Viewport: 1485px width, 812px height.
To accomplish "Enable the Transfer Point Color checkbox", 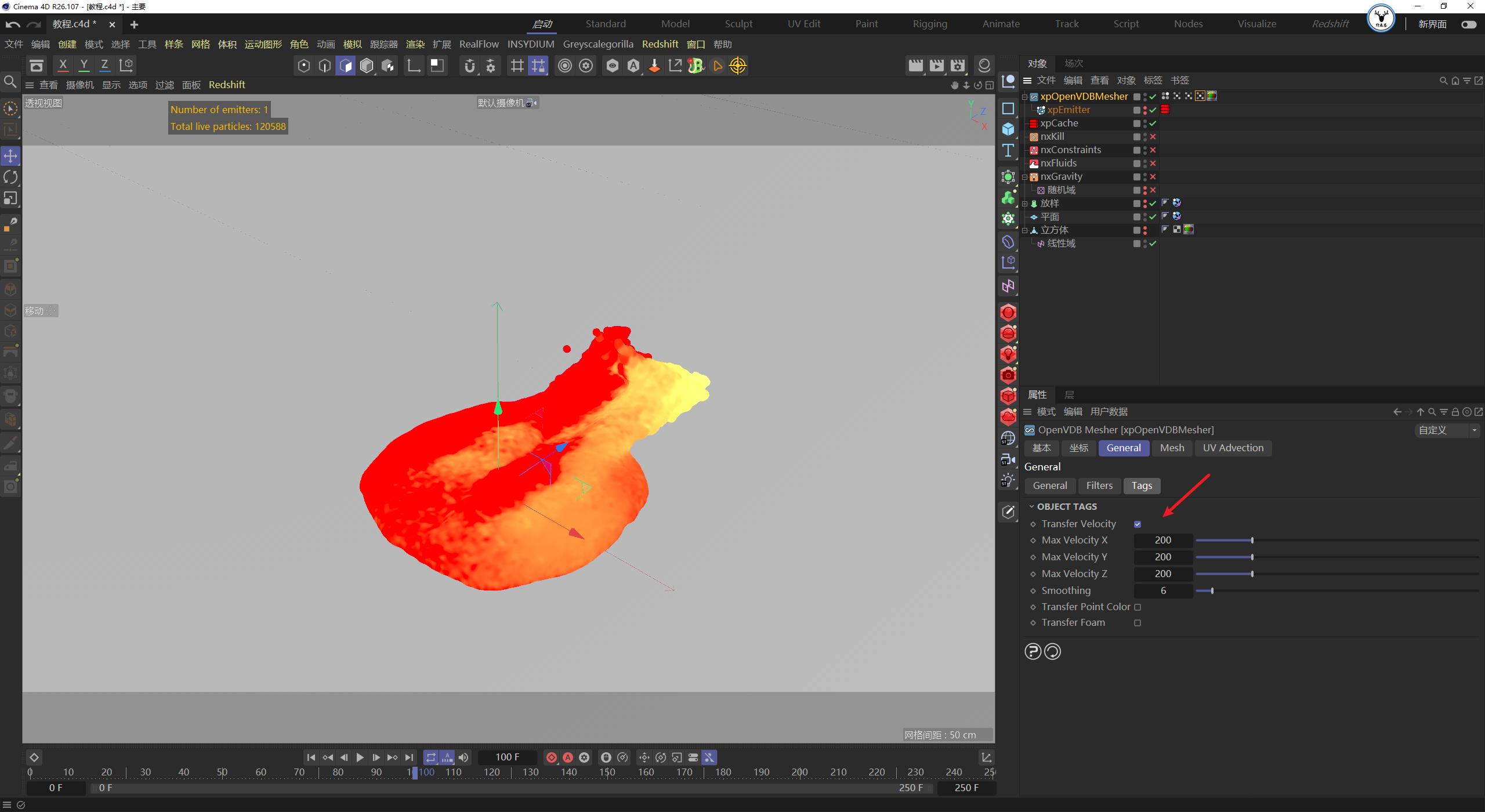I will (x=1139, y=607).
